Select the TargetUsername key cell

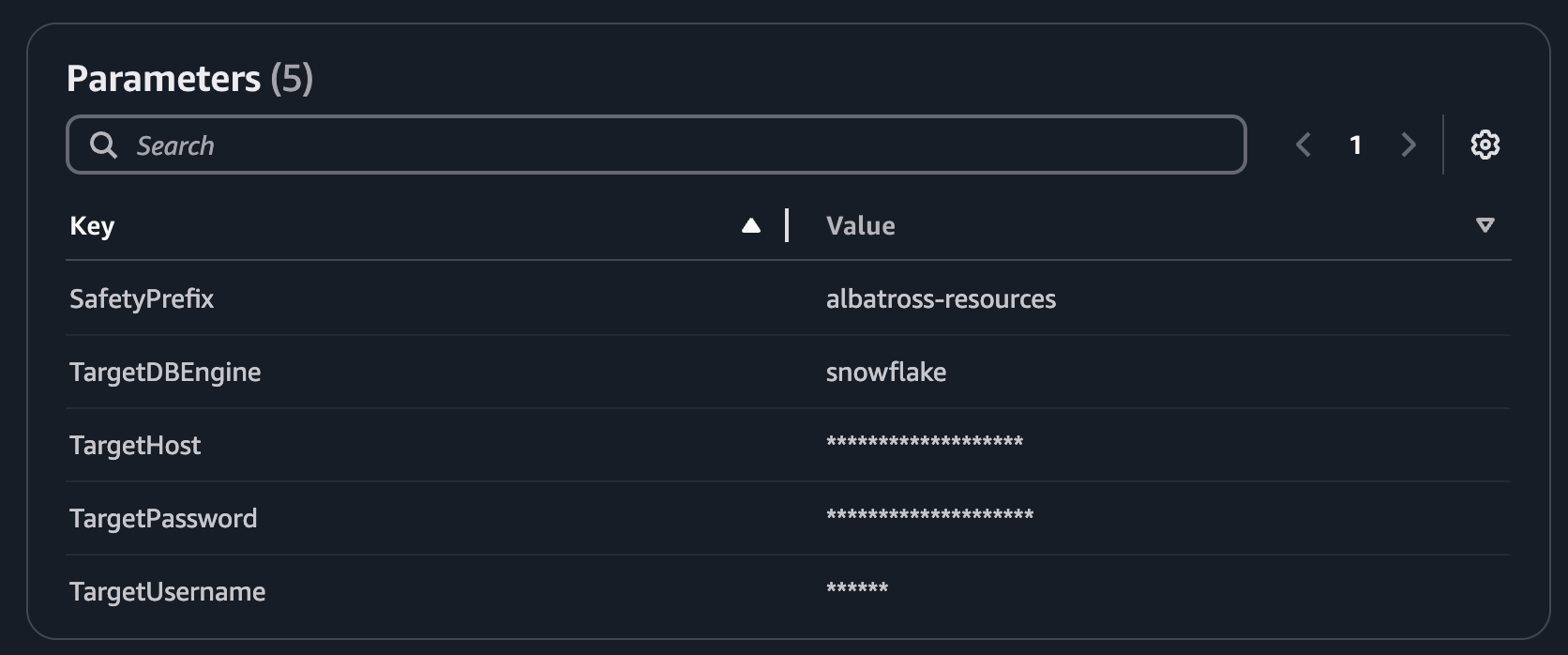pos(167,591)
